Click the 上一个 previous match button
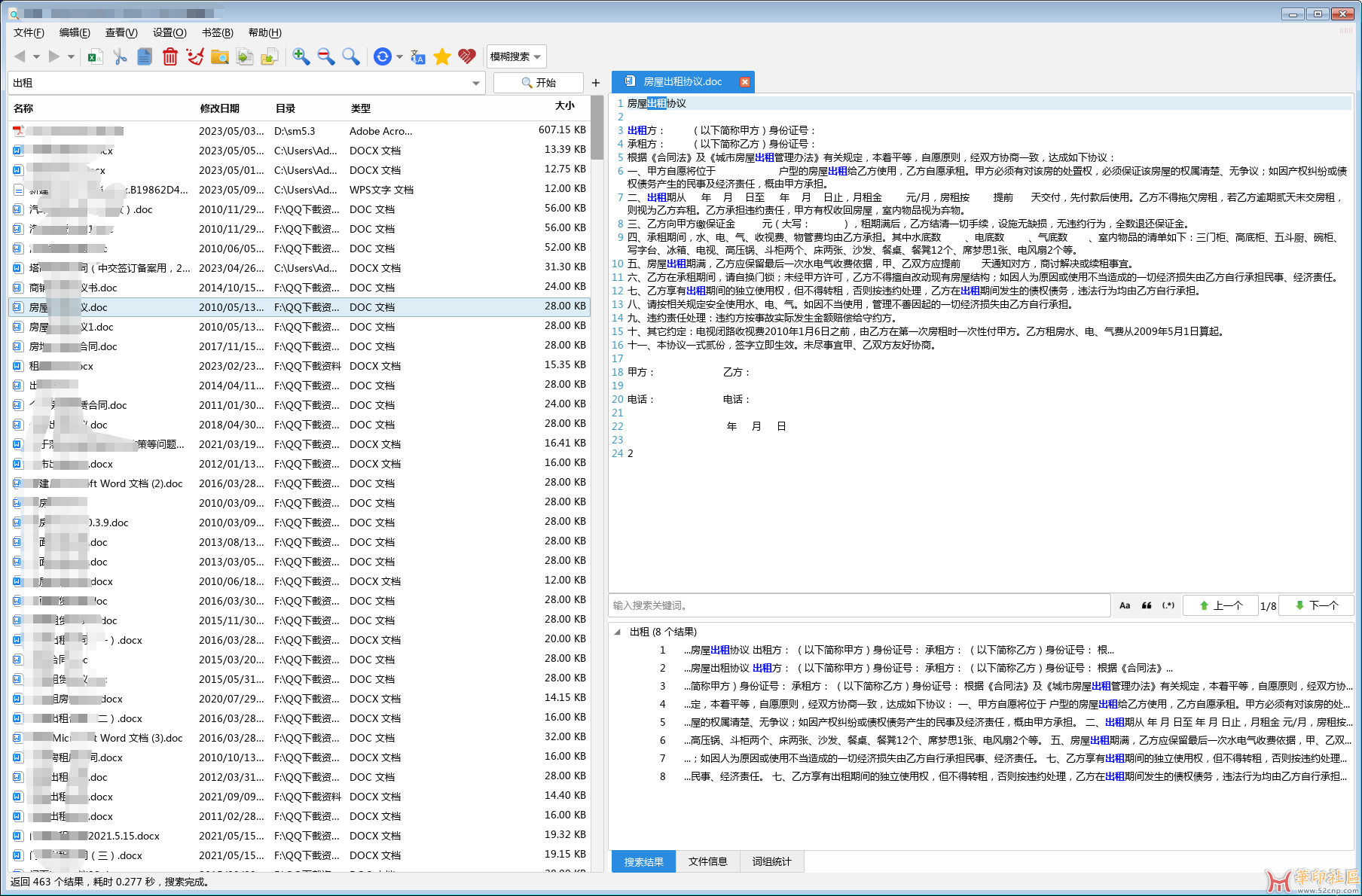Screen dimensions: 1362x896 (x=1220, y=605)
